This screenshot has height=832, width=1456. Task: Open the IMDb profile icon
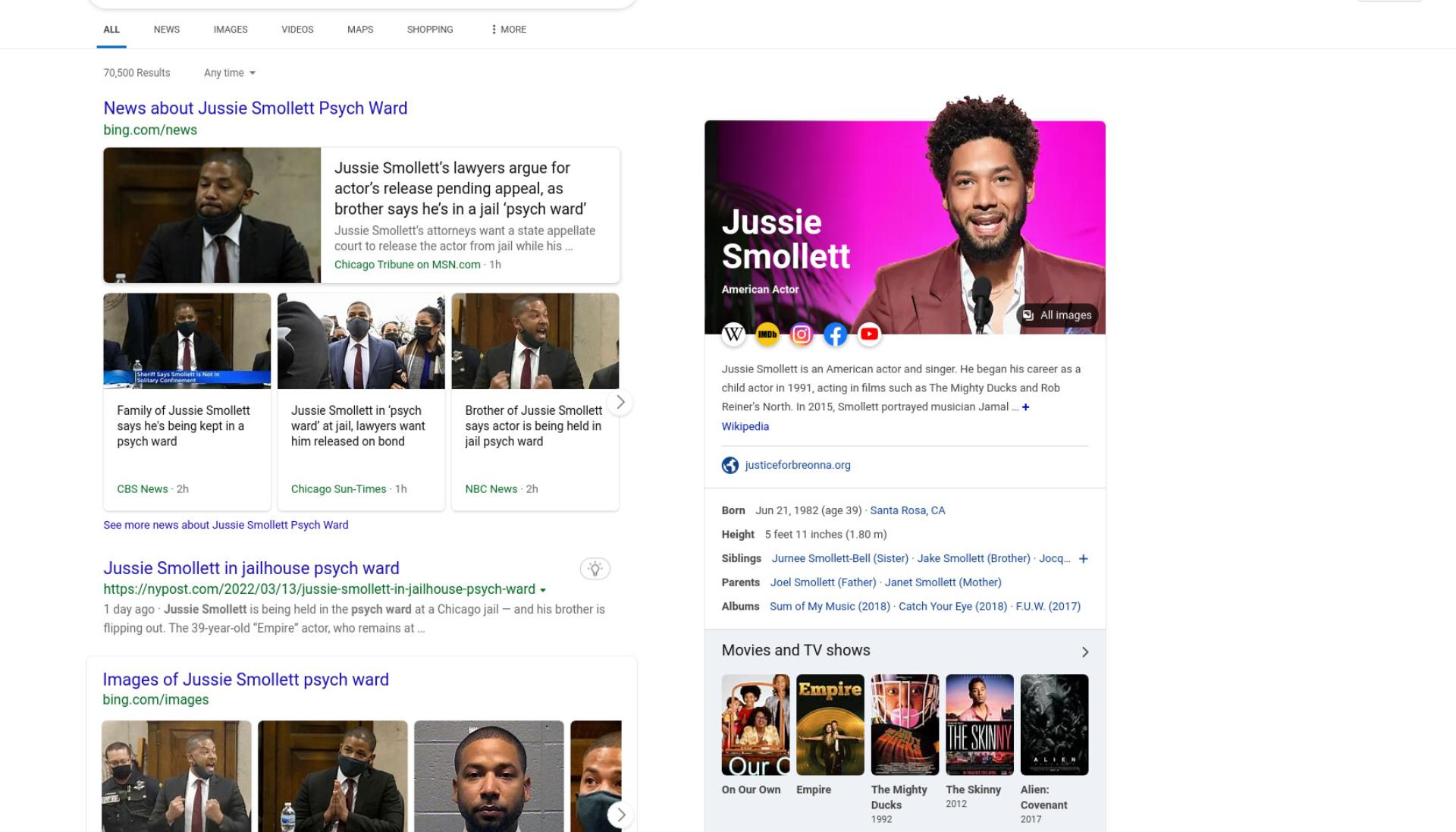[767, 334]
